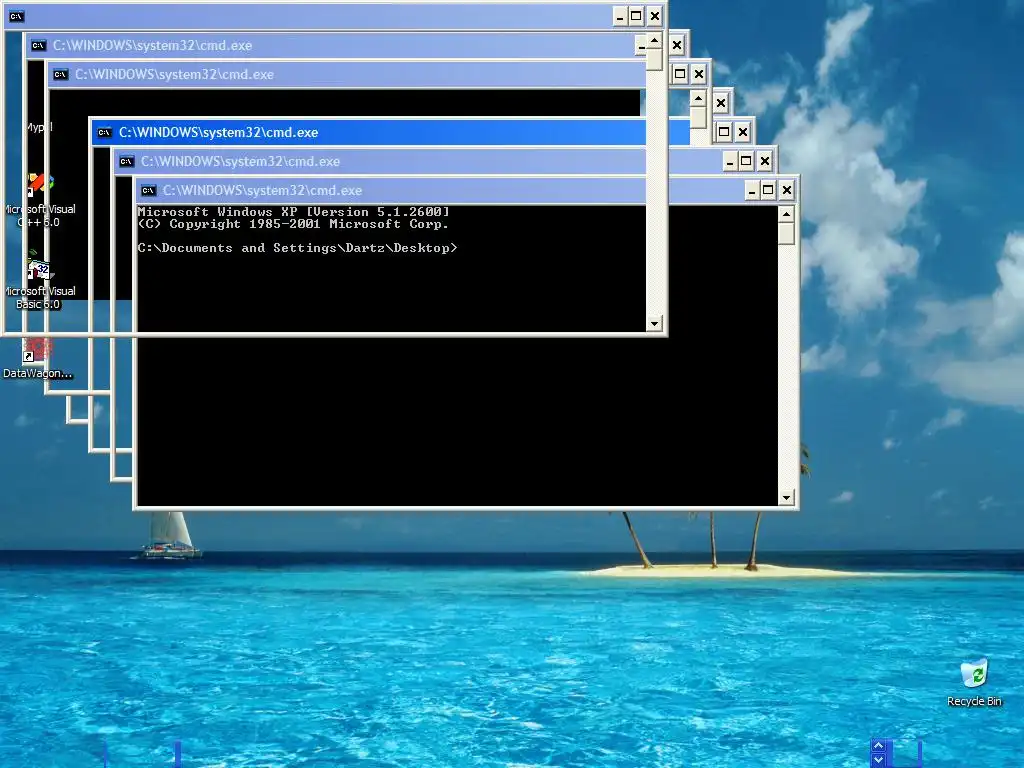This screenshot has height=768, width=1024.
Task: Click scroll-up arrow in the Dartz prompt window
Action: (x=786, y=214)
